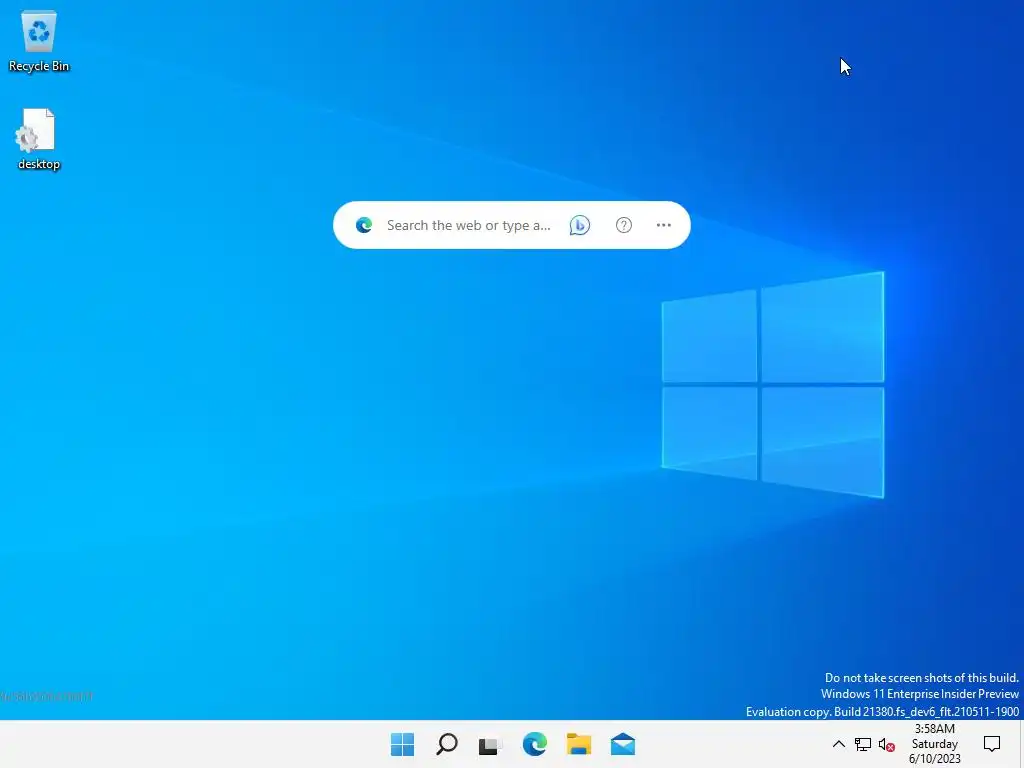Click Show desktop sliver at taskbar edge

pos(1021,744)
